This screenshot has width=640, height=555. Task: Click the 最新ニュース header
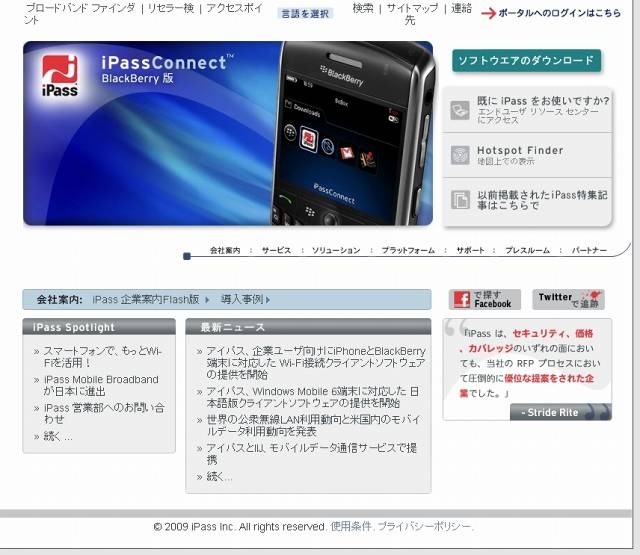[308, 327]
